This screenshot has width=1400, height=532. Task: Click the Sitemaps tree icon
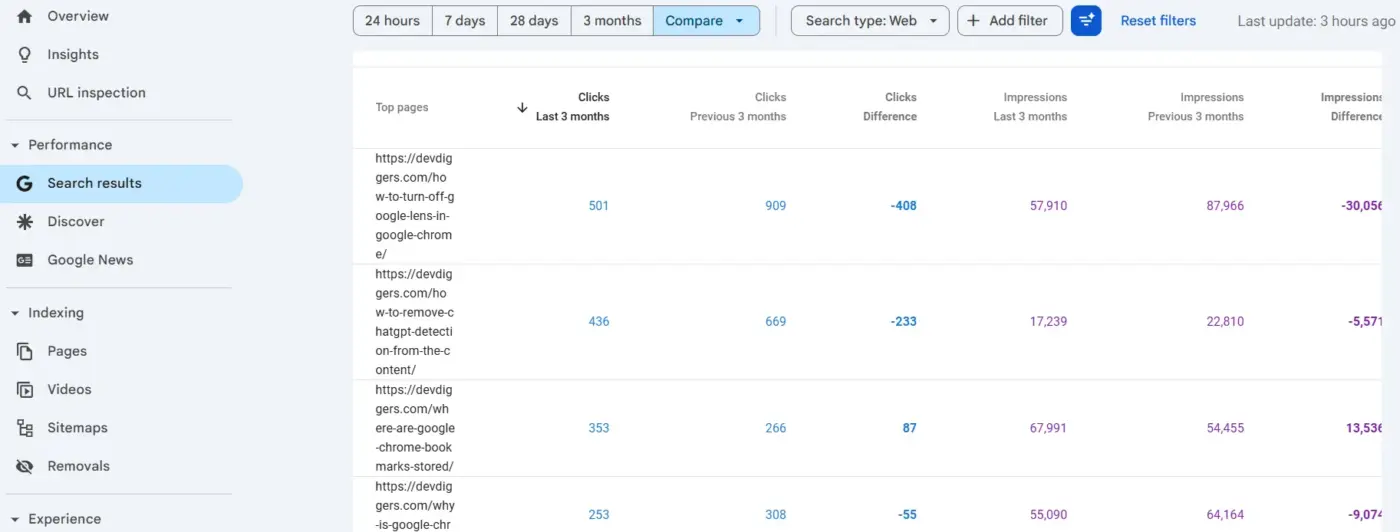point(25,428)
